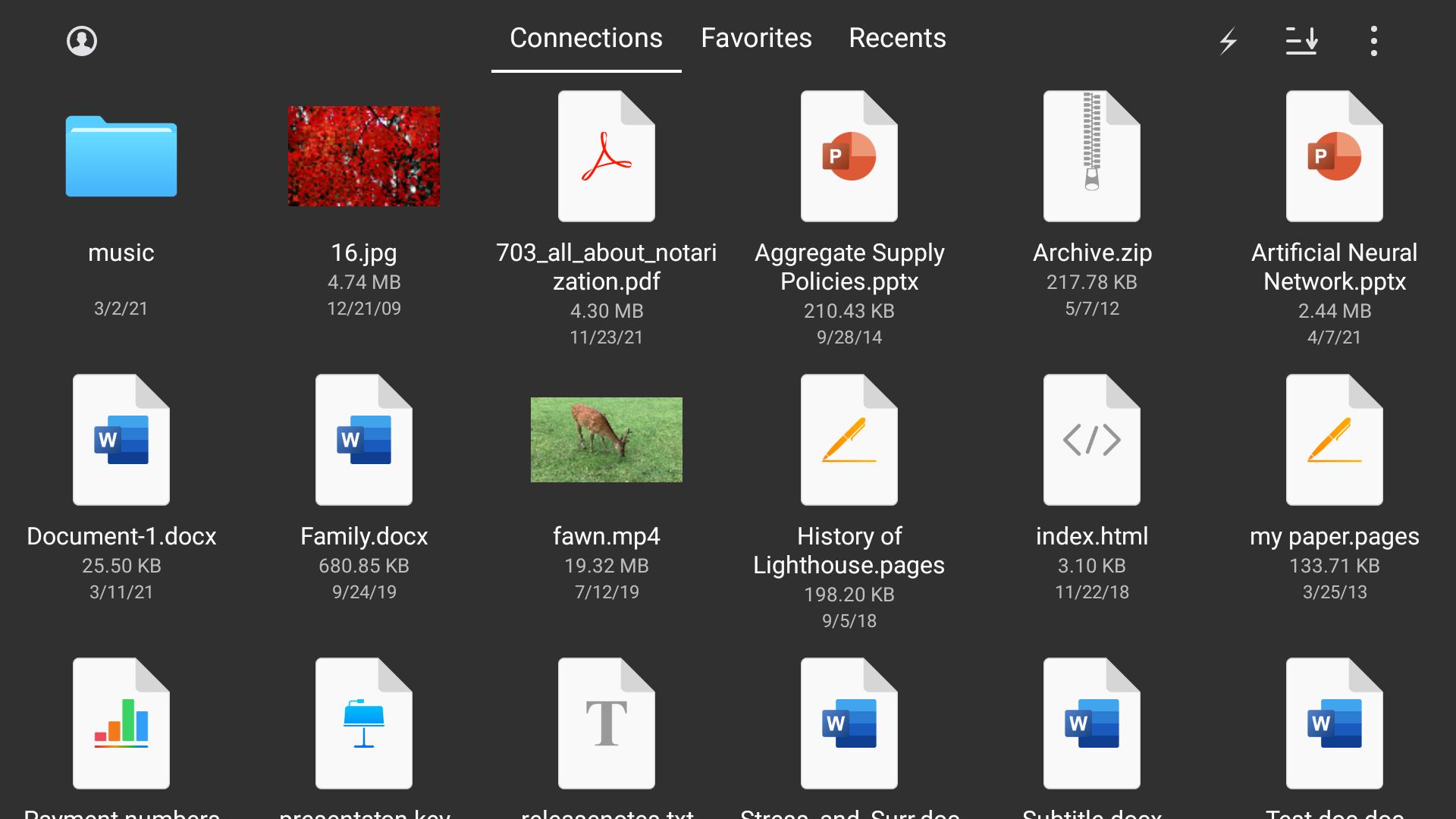The height and width of the screenshot is (819, 1456).
Task: Open the text file T icon
Action: [607, 723]
